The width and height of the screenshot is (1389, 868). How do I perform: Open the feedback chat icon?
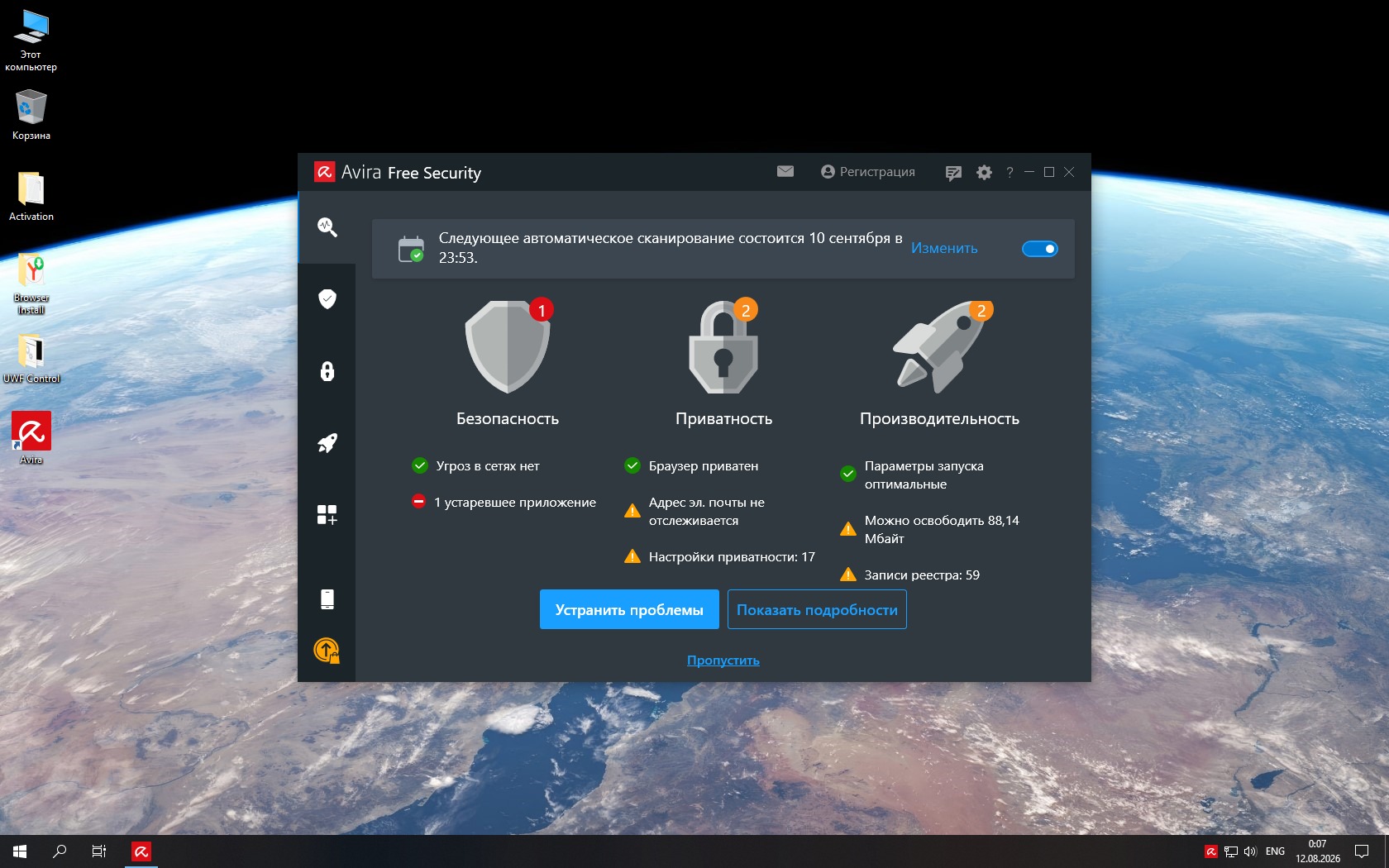(953, 173)
